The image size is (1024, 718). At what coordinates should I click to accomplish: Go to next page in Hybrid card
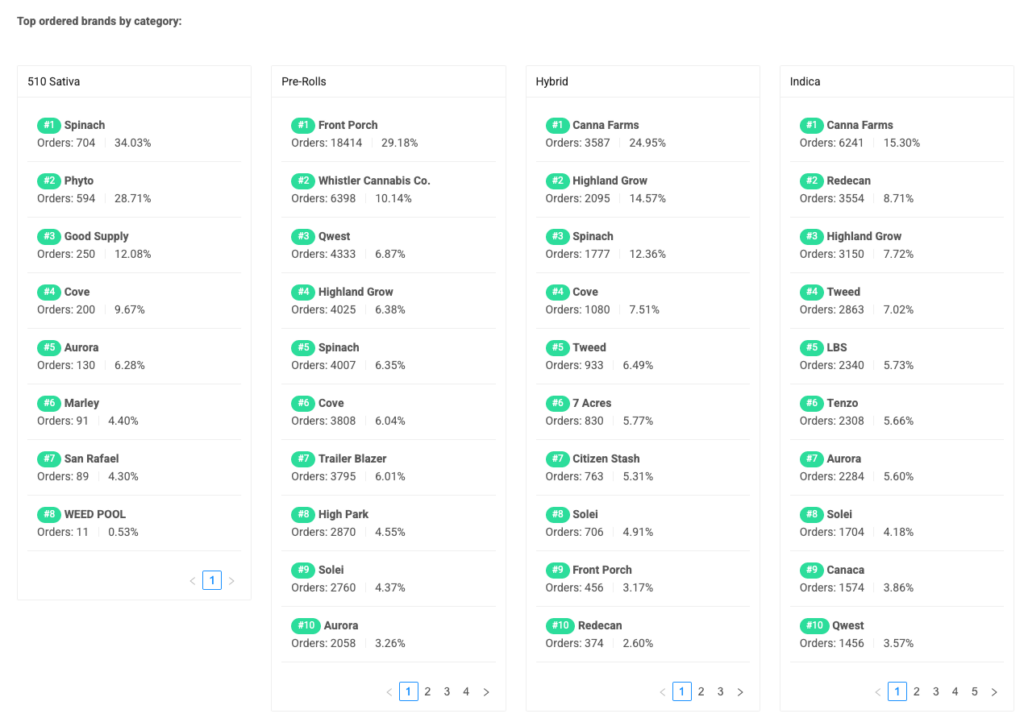[740, 692]
